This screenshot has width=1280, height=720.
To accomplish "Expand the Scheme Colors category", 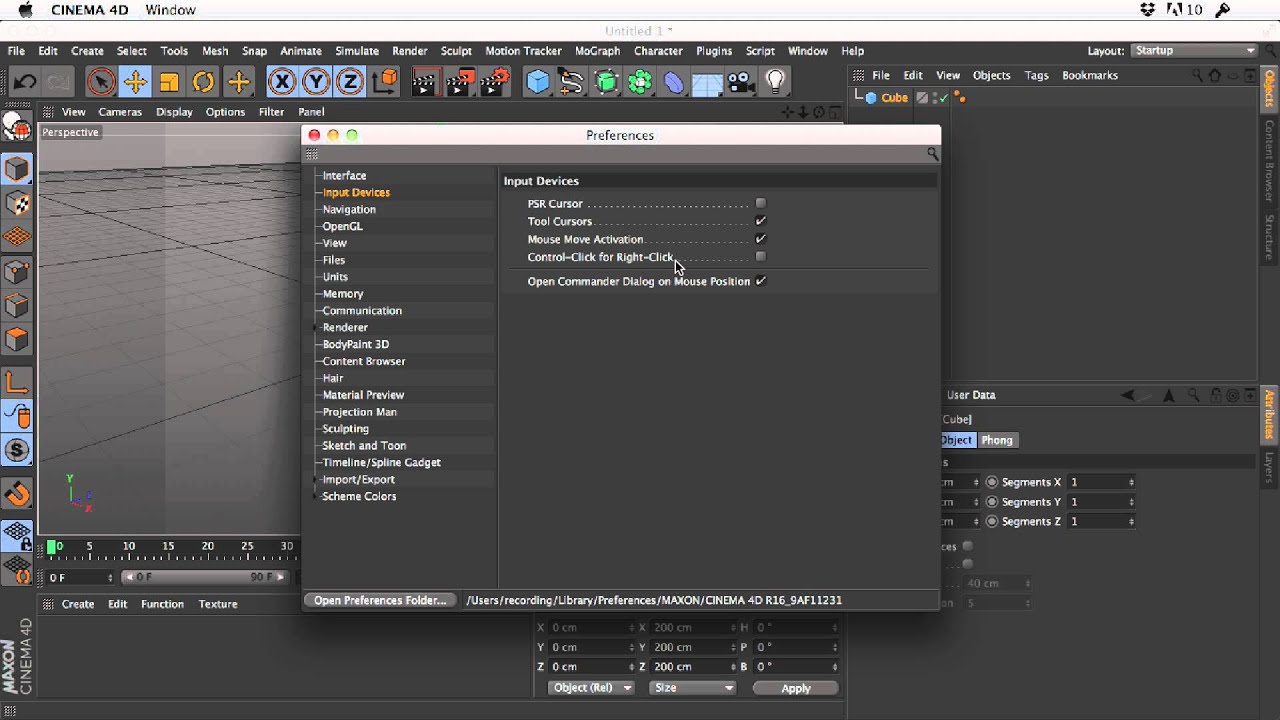I will [x=316, y=496].
